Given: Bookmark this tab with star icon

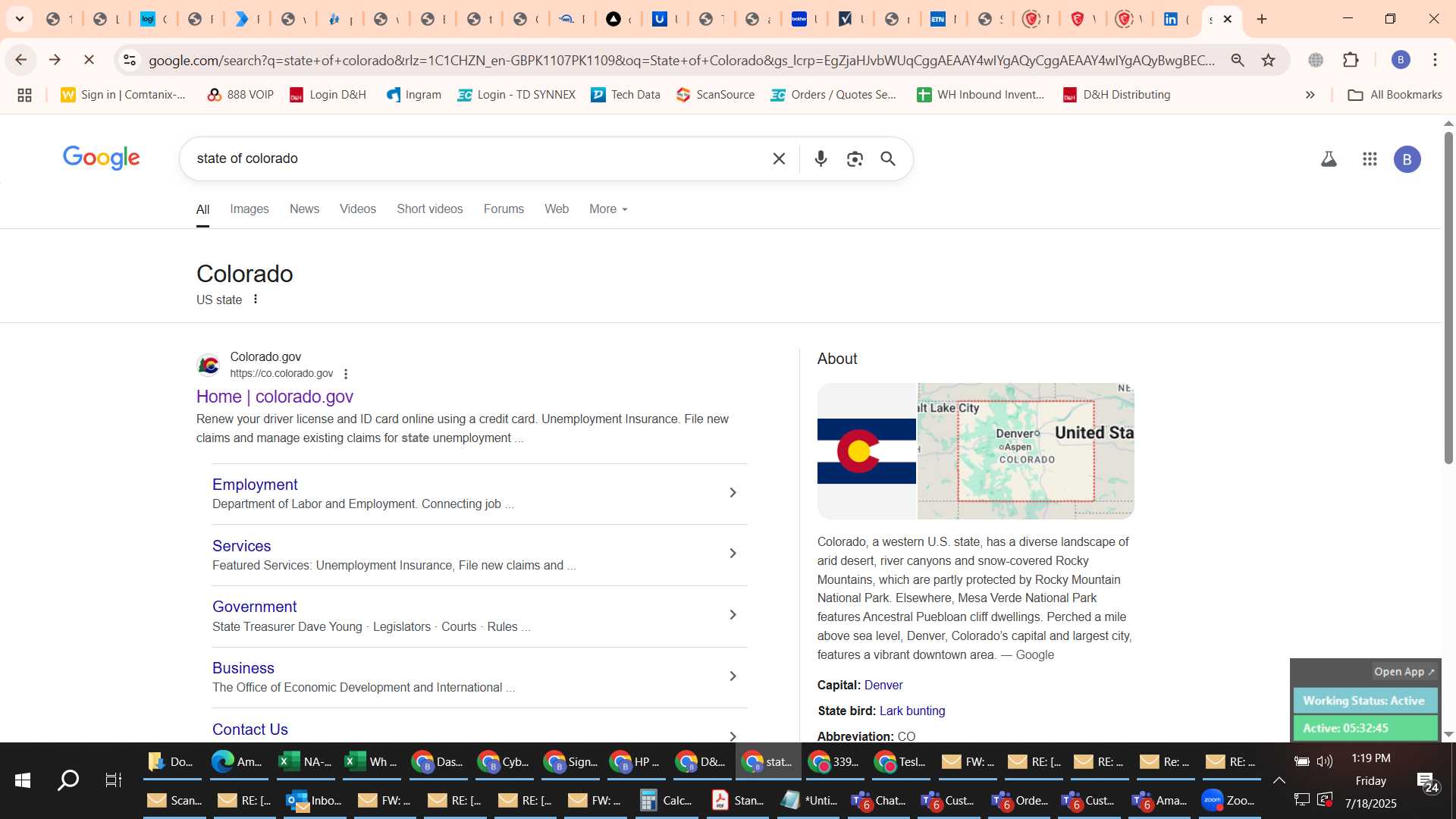Looking at the screenshot, I should point(1268,60).
